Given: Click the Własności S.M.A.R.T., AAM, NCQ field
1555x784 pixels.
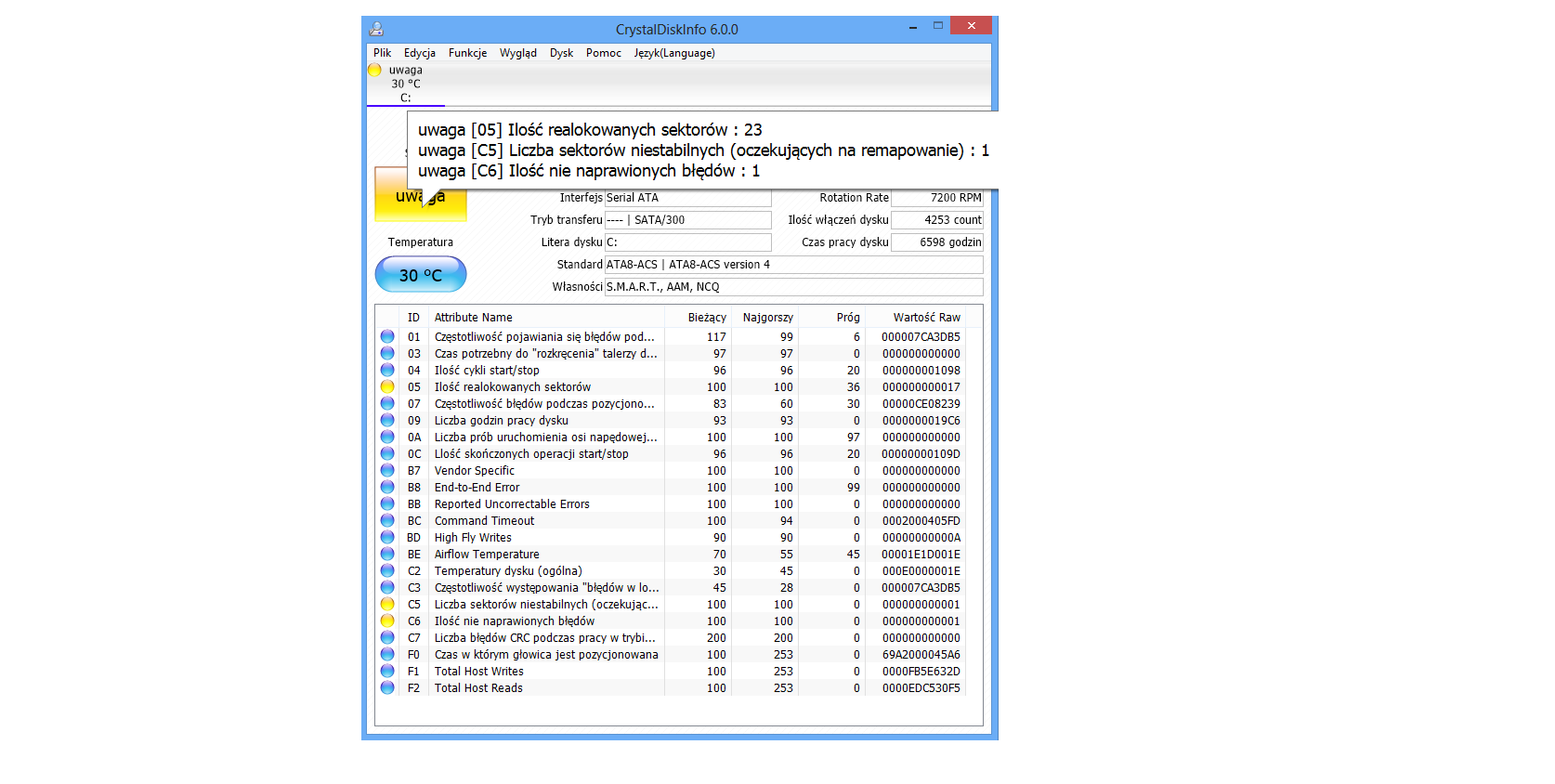Looking at the screenshot, I should coord(794,287).
